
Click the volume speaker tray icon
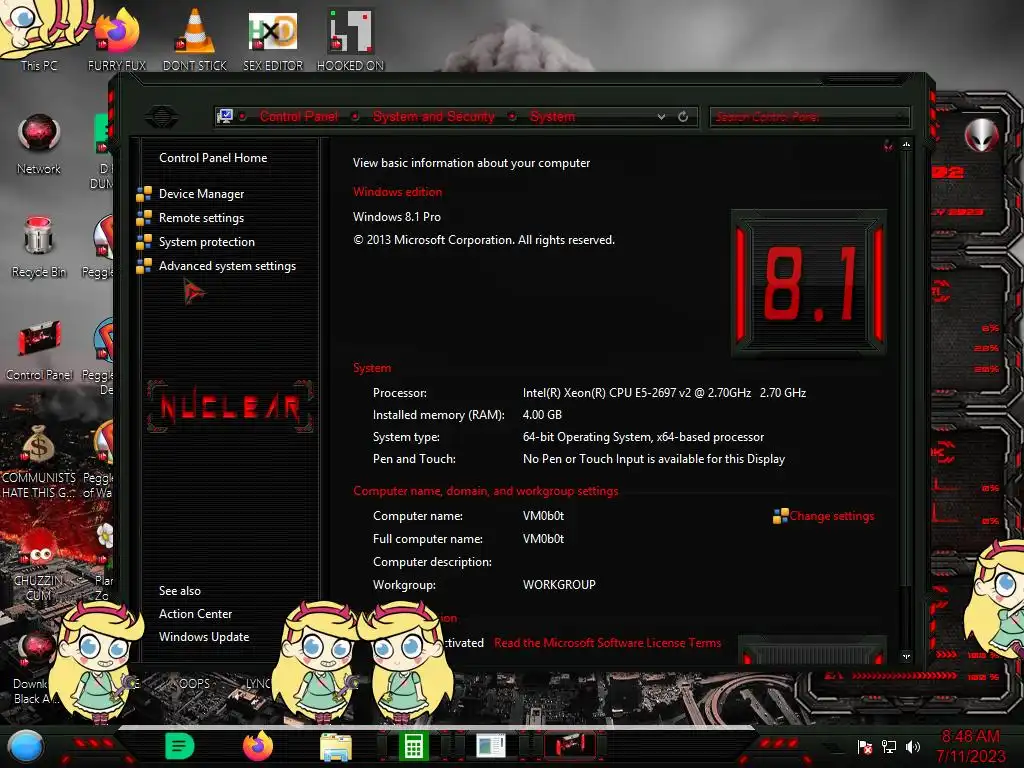pos(913,746)
